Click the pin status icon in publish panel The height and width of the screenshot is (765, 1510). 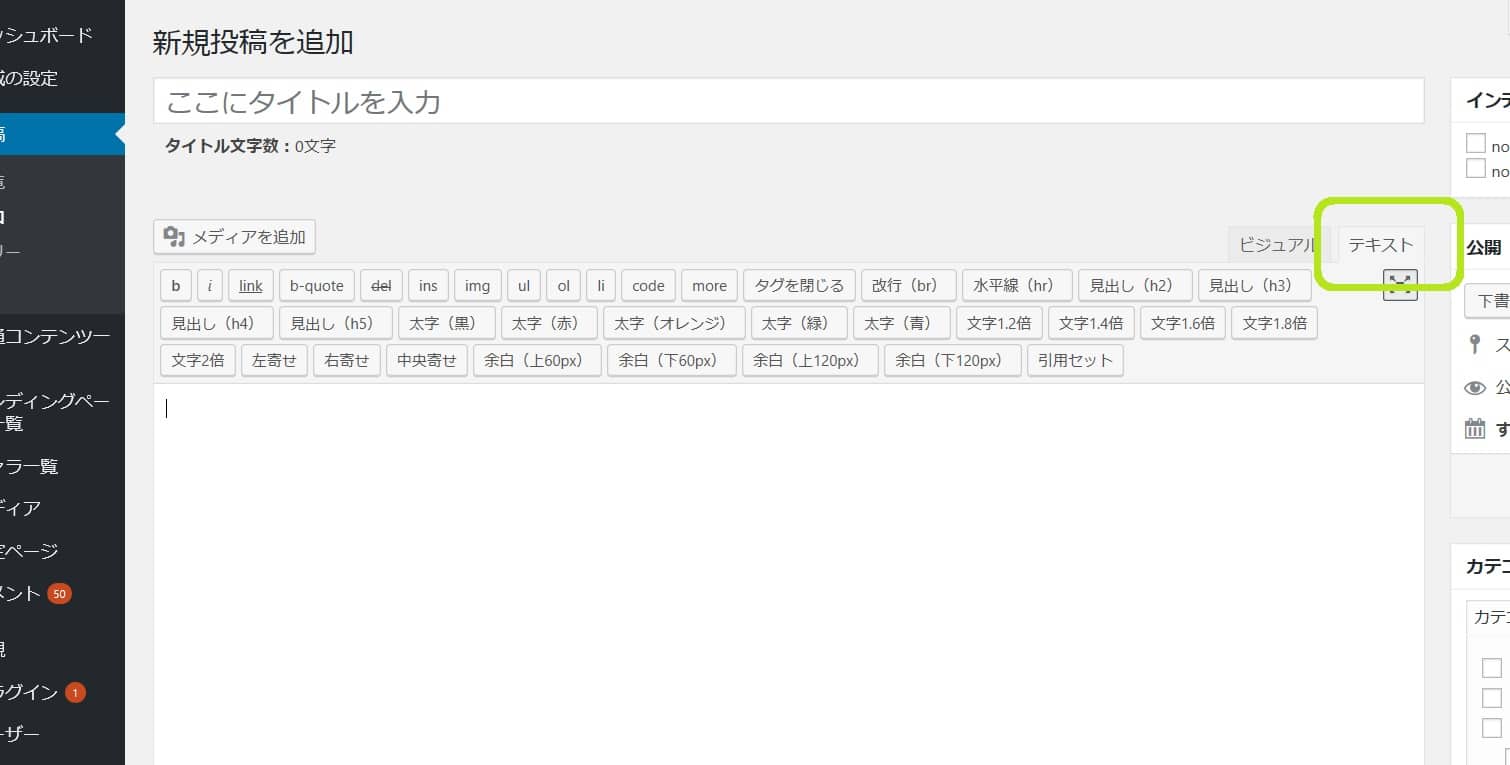1474,345
